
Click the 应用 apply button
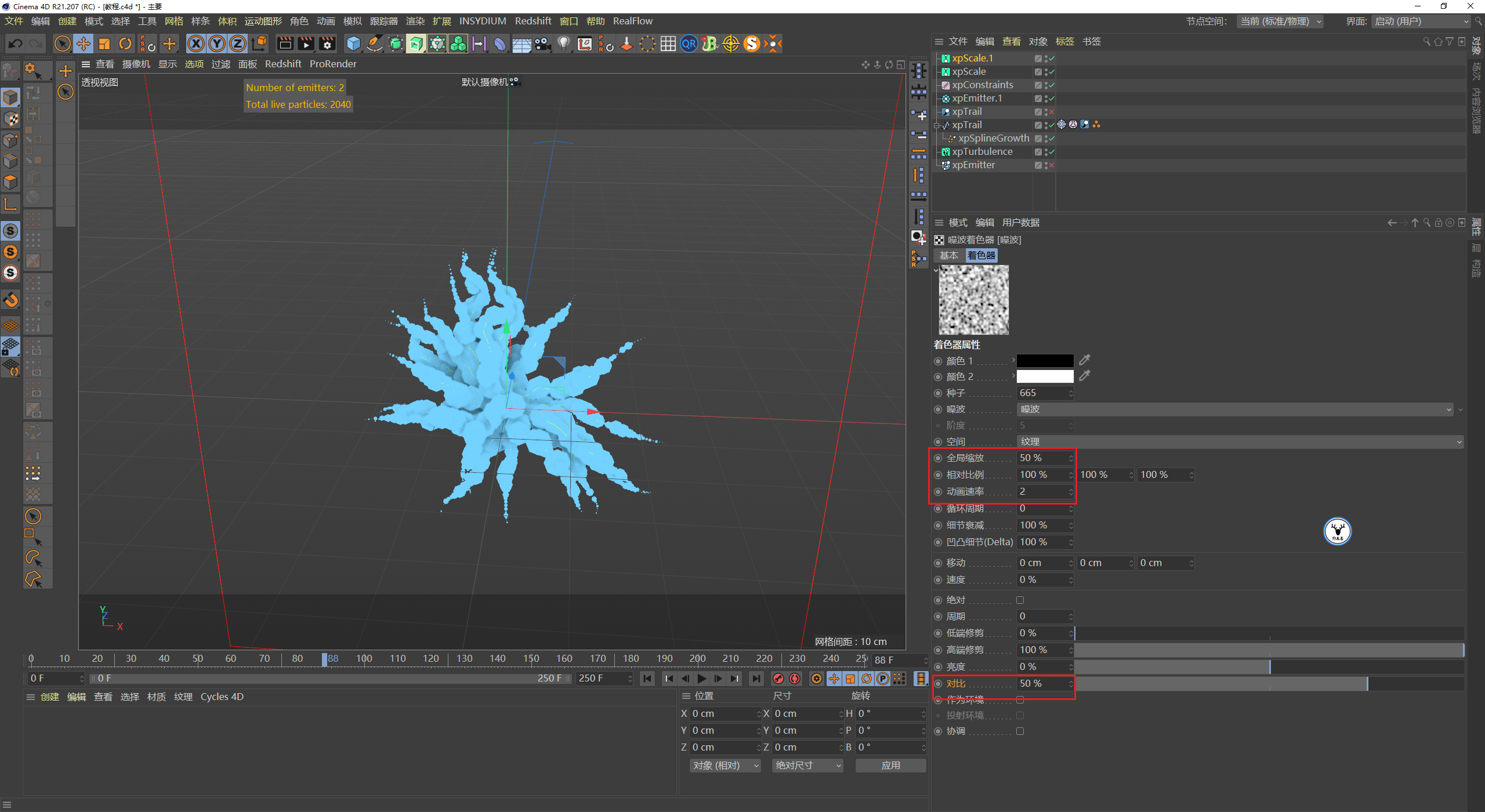[890, 766]
